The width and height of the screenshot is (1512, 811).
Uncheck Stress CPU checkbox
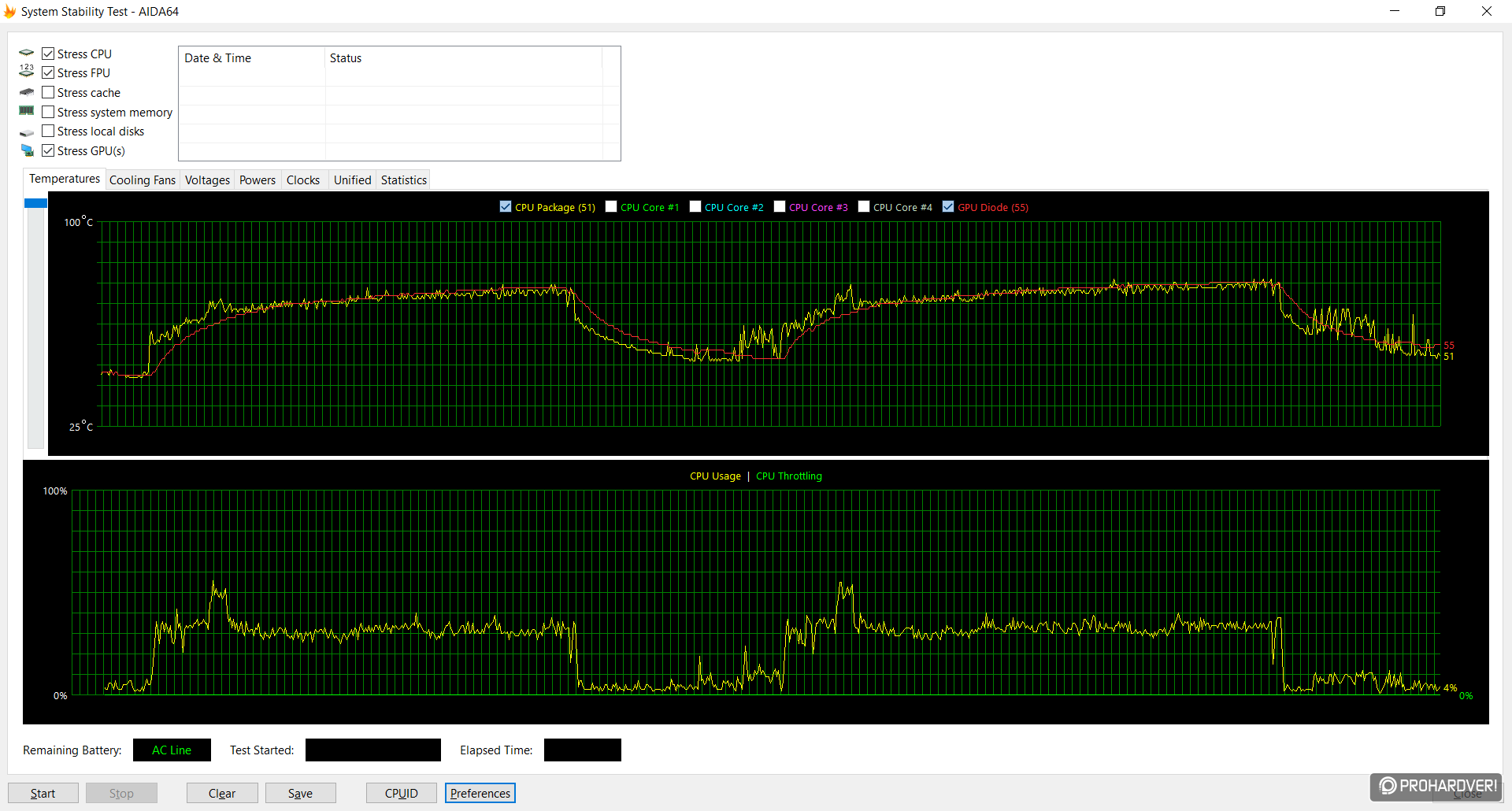[48, 54]
